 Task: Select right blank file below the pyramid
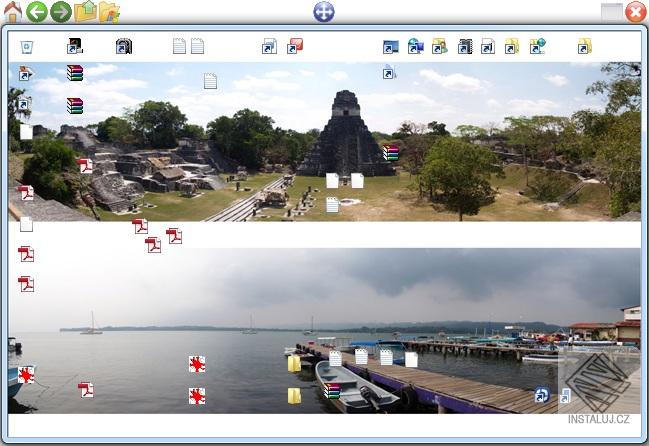click(x=357, y=180)
